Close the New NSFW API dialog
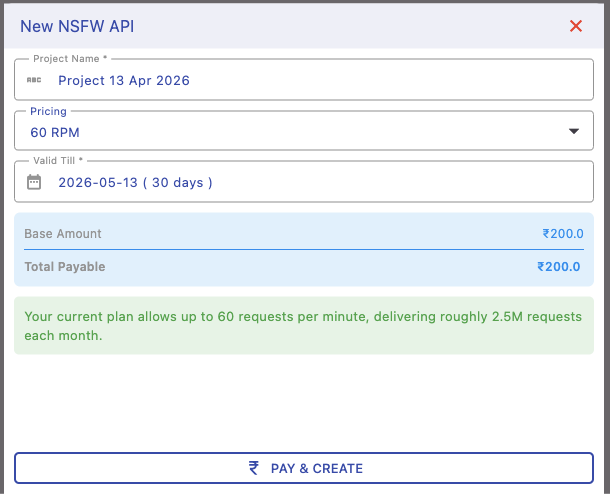 pos(576,26)
